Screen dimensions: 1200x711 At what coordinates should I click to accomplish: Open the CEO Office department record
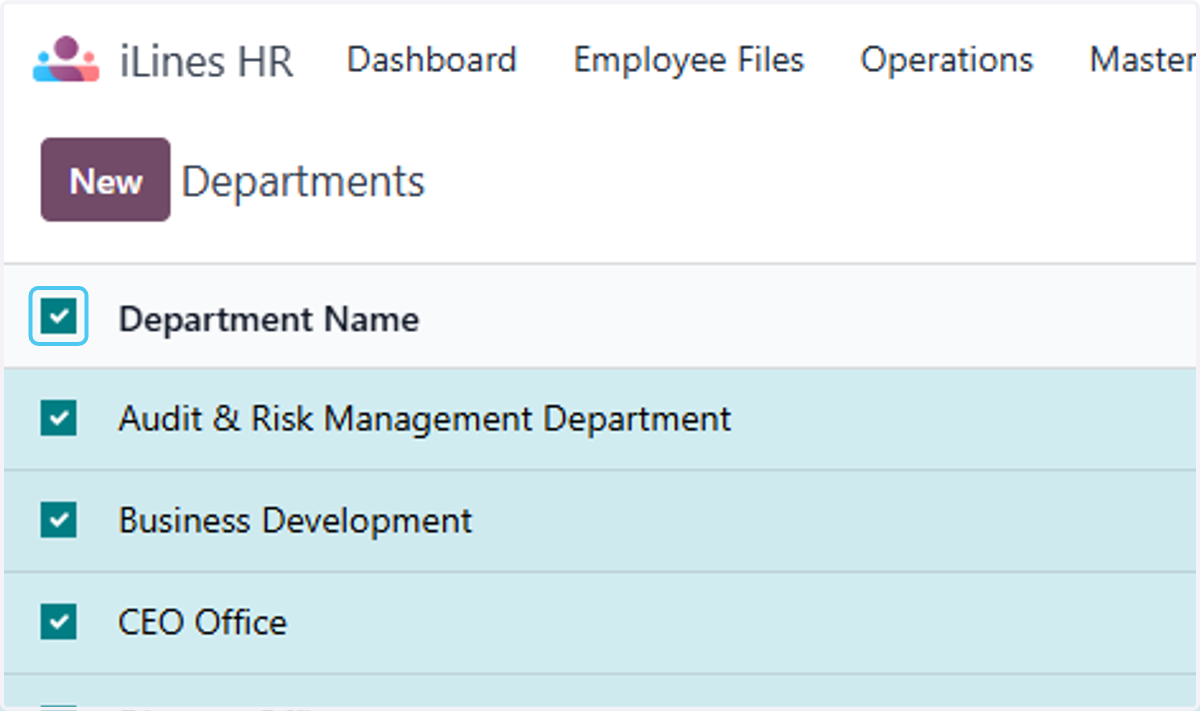pos(203,622)
